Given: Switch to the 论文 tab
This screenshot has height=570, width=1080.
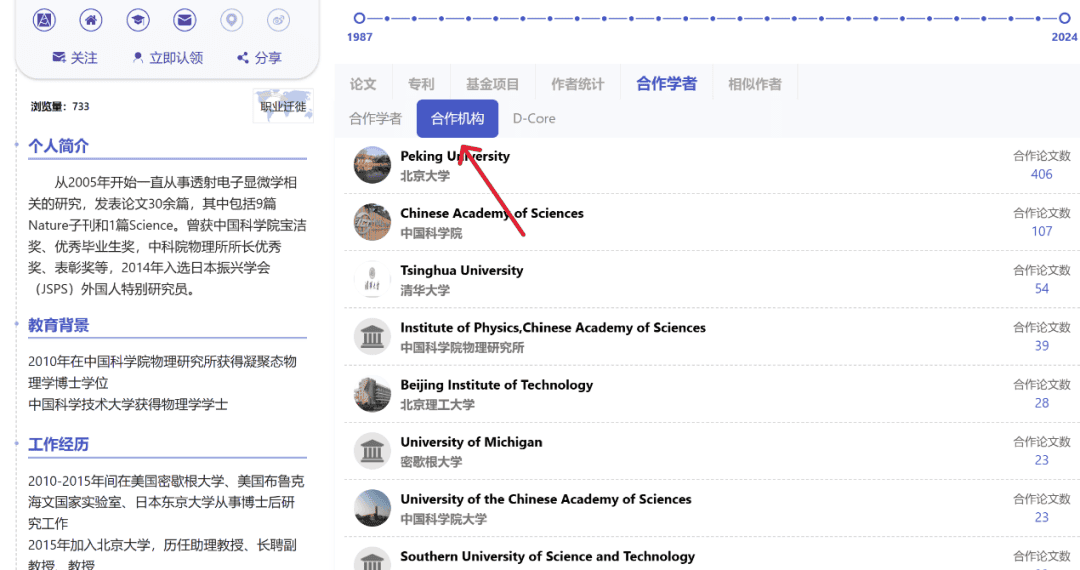Looking at the screenshot, I should (363, 84).
